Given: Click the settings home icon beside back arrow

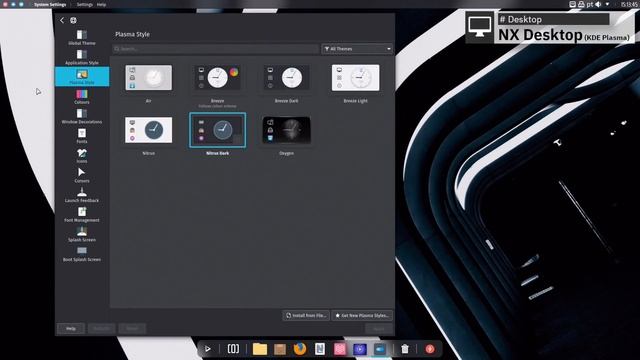Looking at the screenshot, I should pyautogui.click(x=73, y=20).
